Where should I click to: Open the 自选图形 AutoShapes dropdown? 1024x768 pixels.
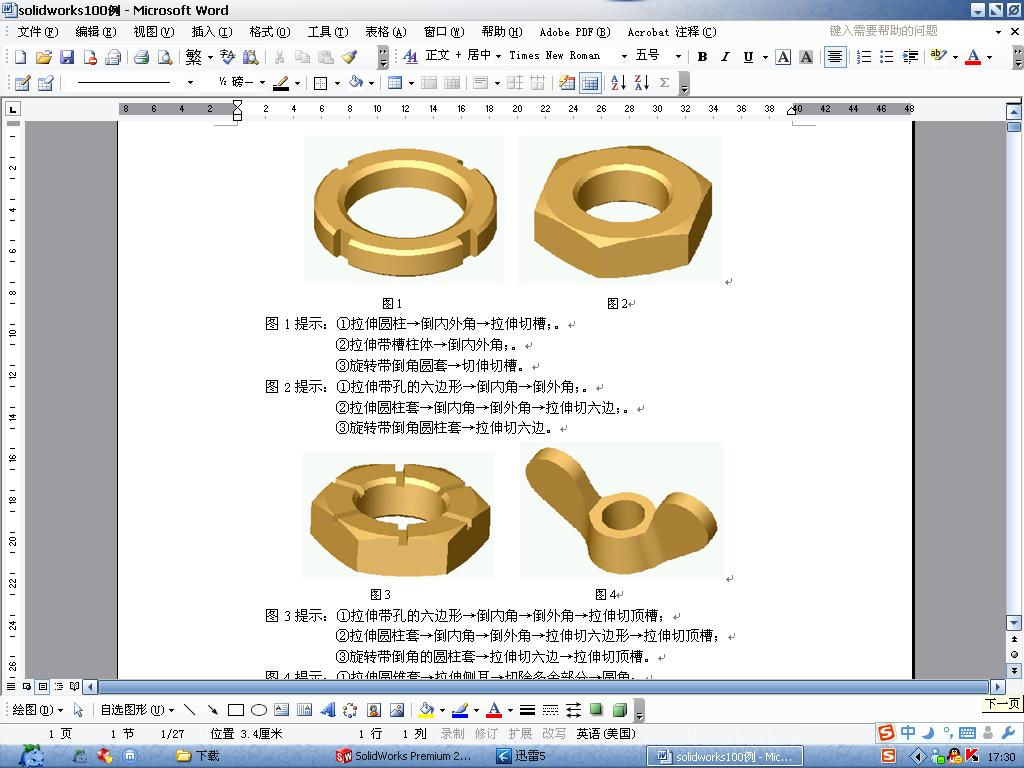point(137,710)
